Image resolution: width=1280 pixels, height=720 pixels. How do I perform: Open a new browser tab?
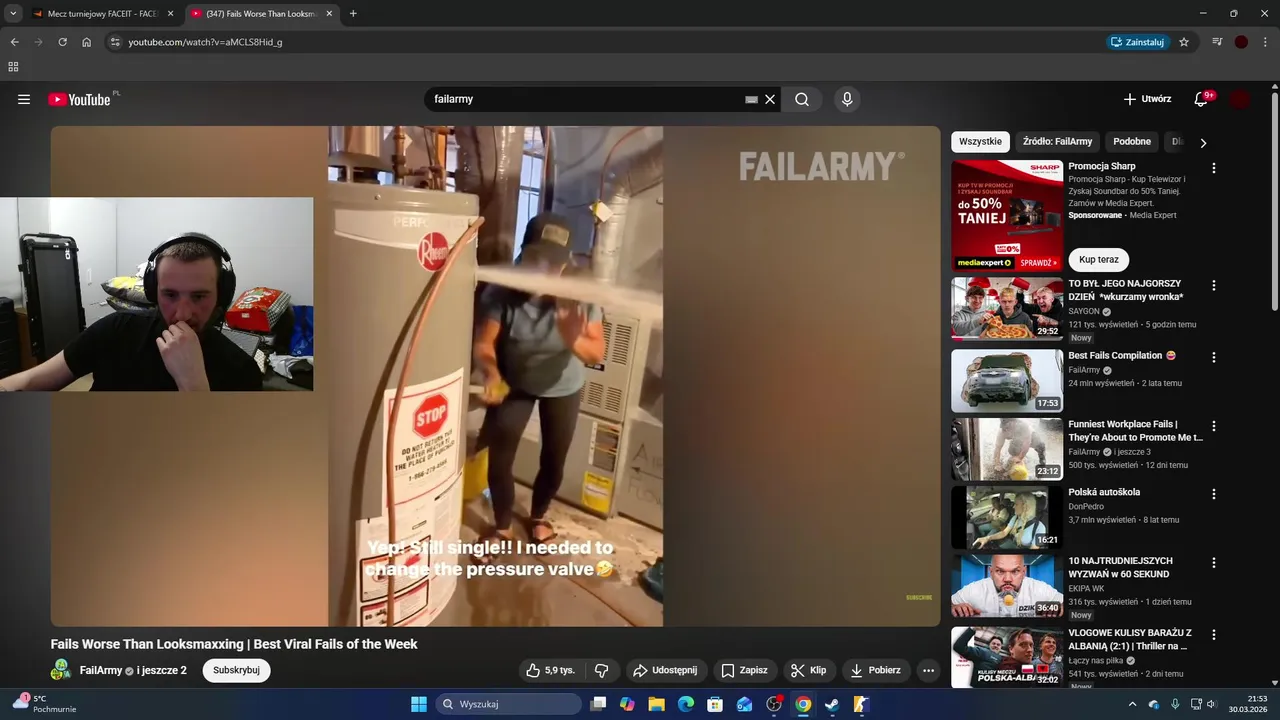tap(353, 14)
